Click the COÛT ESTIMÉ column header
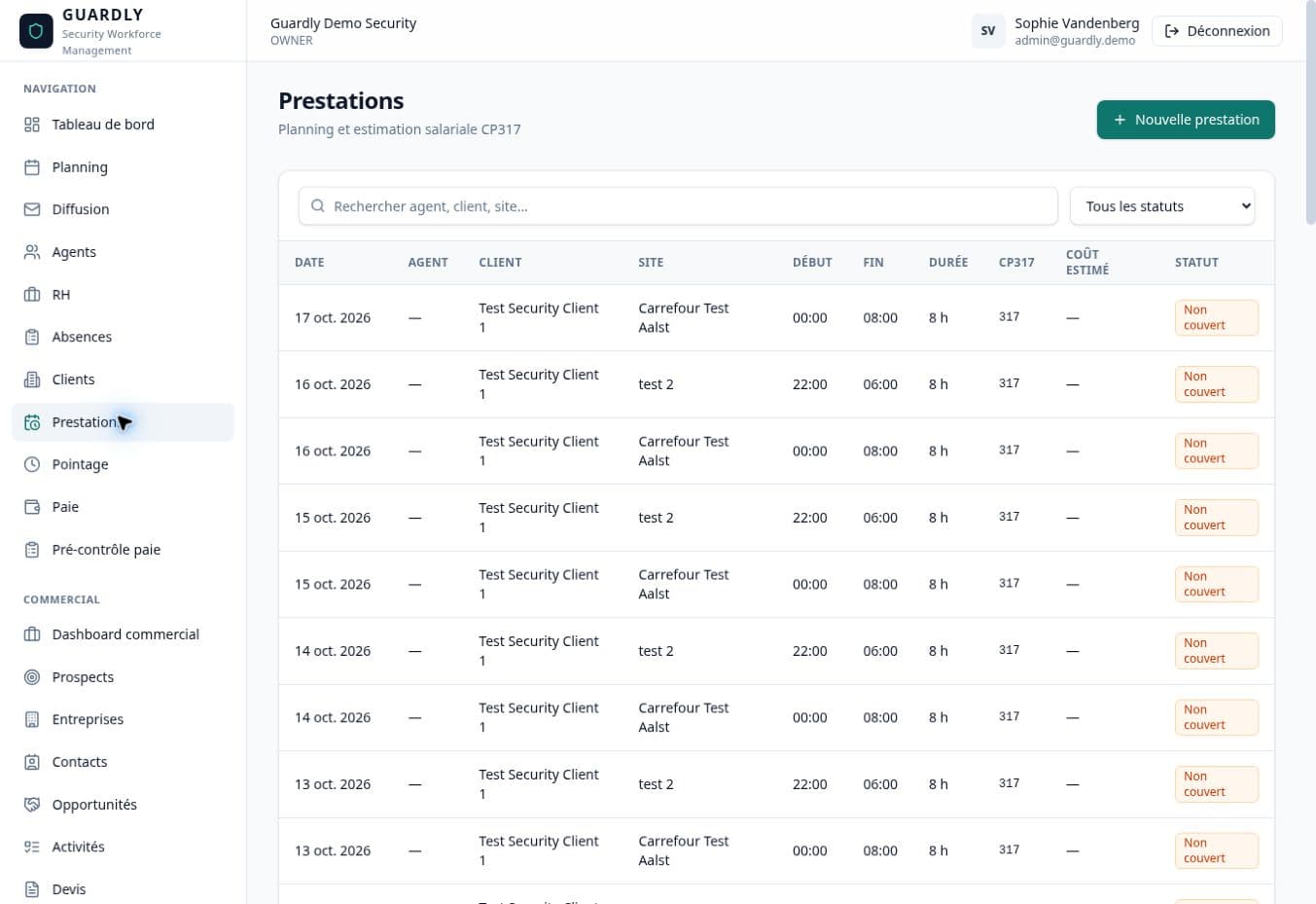 (x=1087, y=263)
